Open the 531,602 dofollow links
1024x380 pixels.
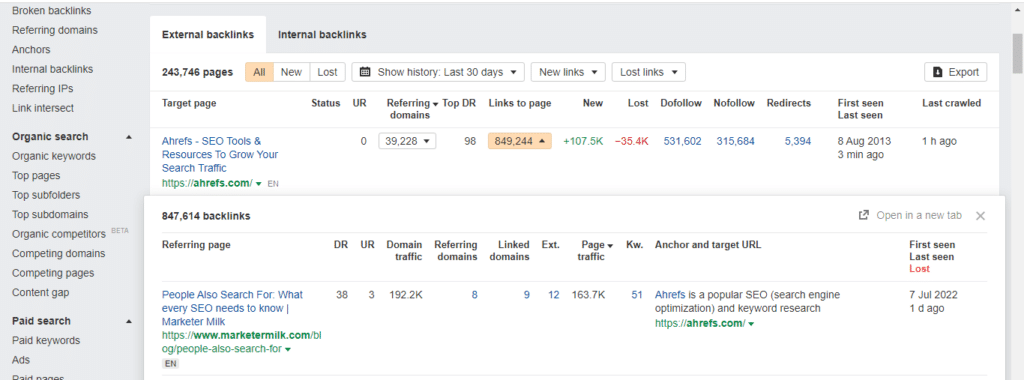pyautogui.click(x=682, y=141)
